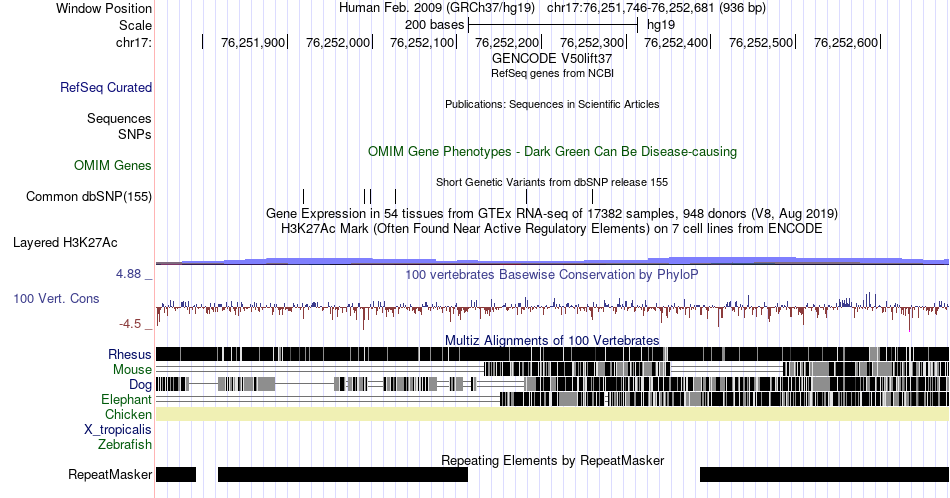
Task: Click the RepeatMasker track label
Action: 110,474
